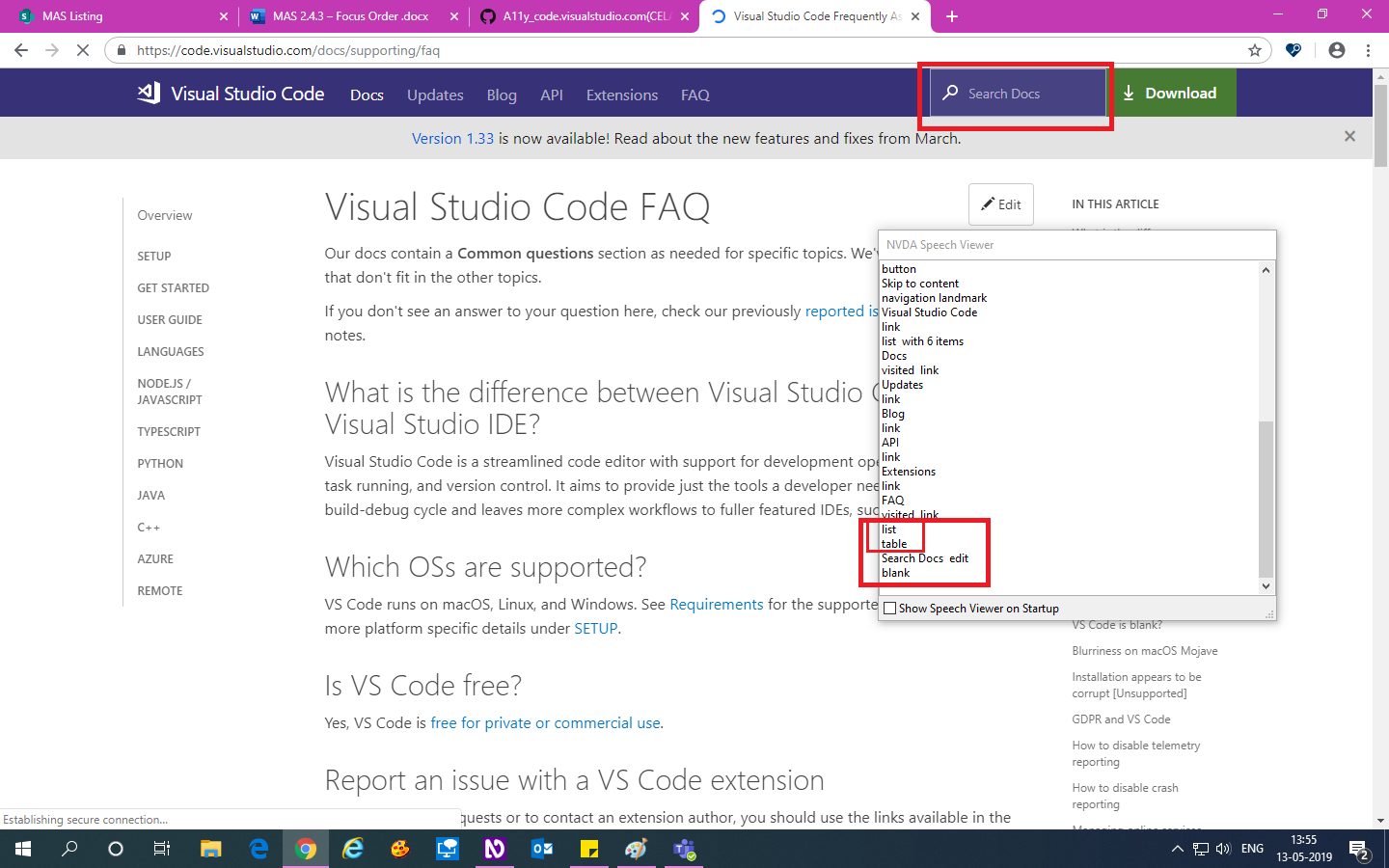Image resolution: width=1389 pixels, height=868 pixels.
Task: Click the Visual Studio Code logo icon
Action: pos(149,93)
